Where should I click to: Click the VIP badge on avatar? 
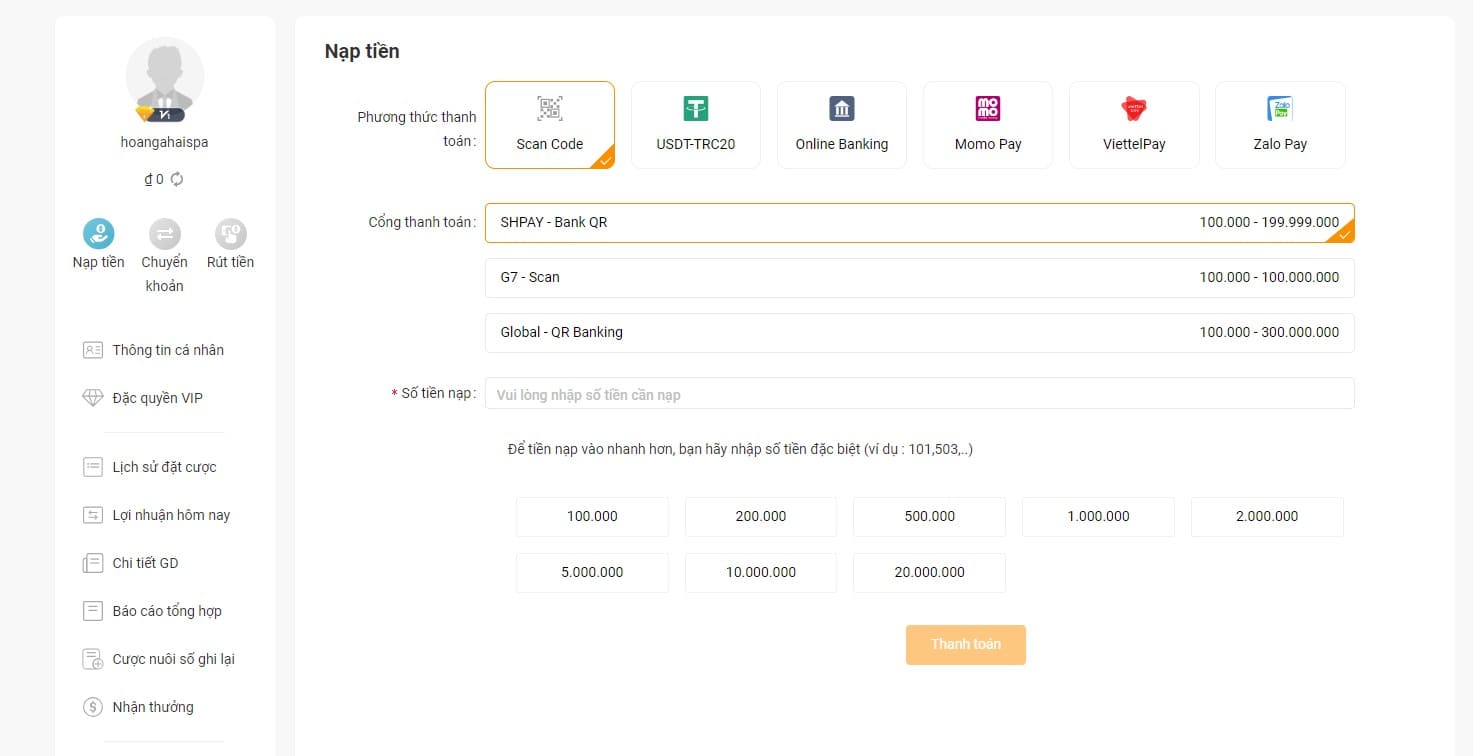(161, 113)
